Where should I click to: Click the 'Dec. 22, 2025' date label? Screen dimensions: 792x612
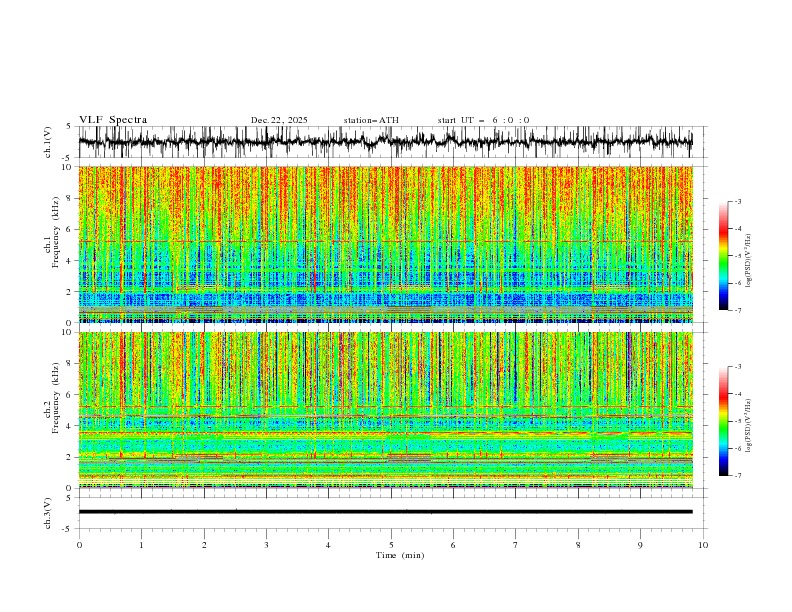(279, 120)
